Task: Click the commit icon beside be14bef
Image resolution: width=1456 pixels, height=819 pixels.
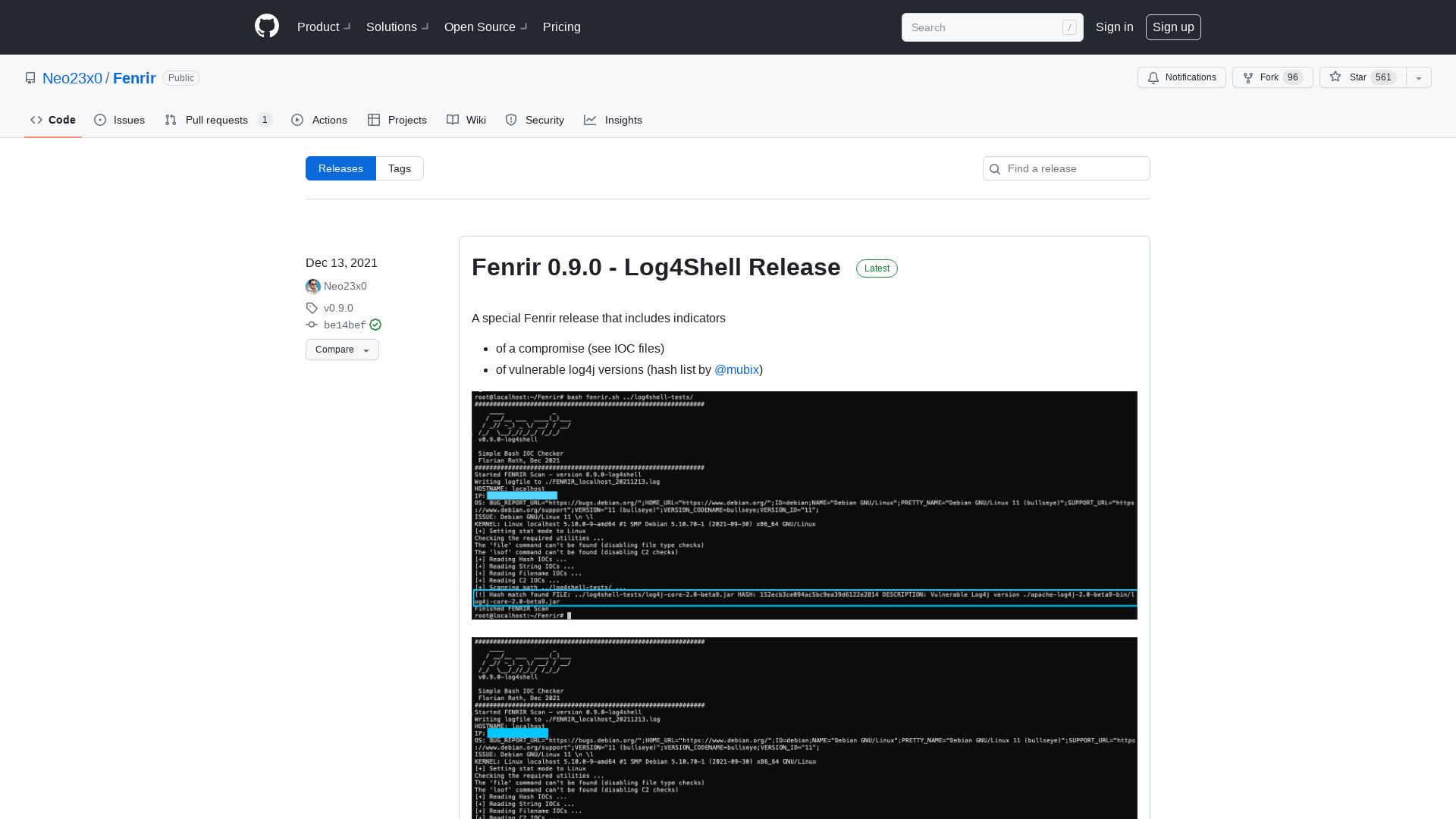Action: coord(312,325)
